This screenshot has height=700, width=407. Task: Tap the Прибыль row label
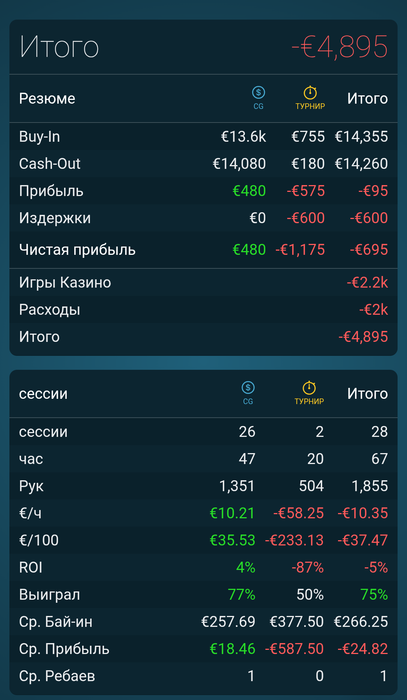tap(51, 191)
